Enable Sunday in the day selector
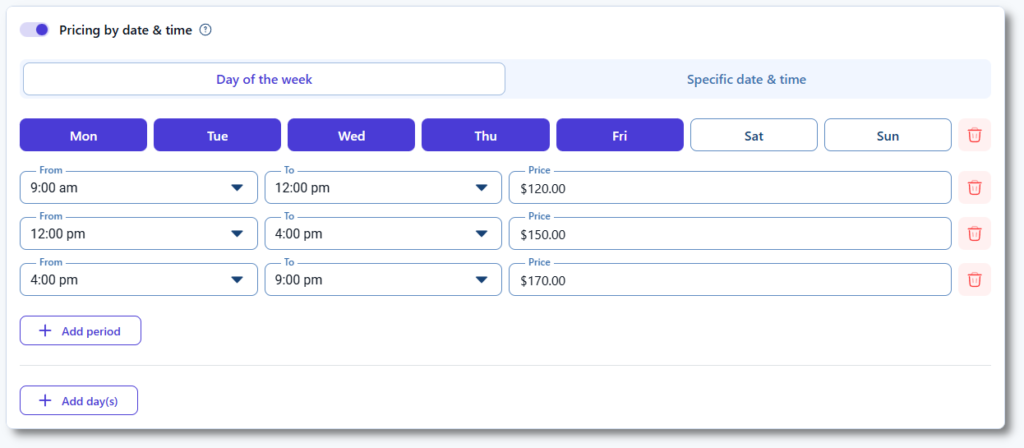Image resolution: width=1024 pixels, height=448 pixels. 887,135
